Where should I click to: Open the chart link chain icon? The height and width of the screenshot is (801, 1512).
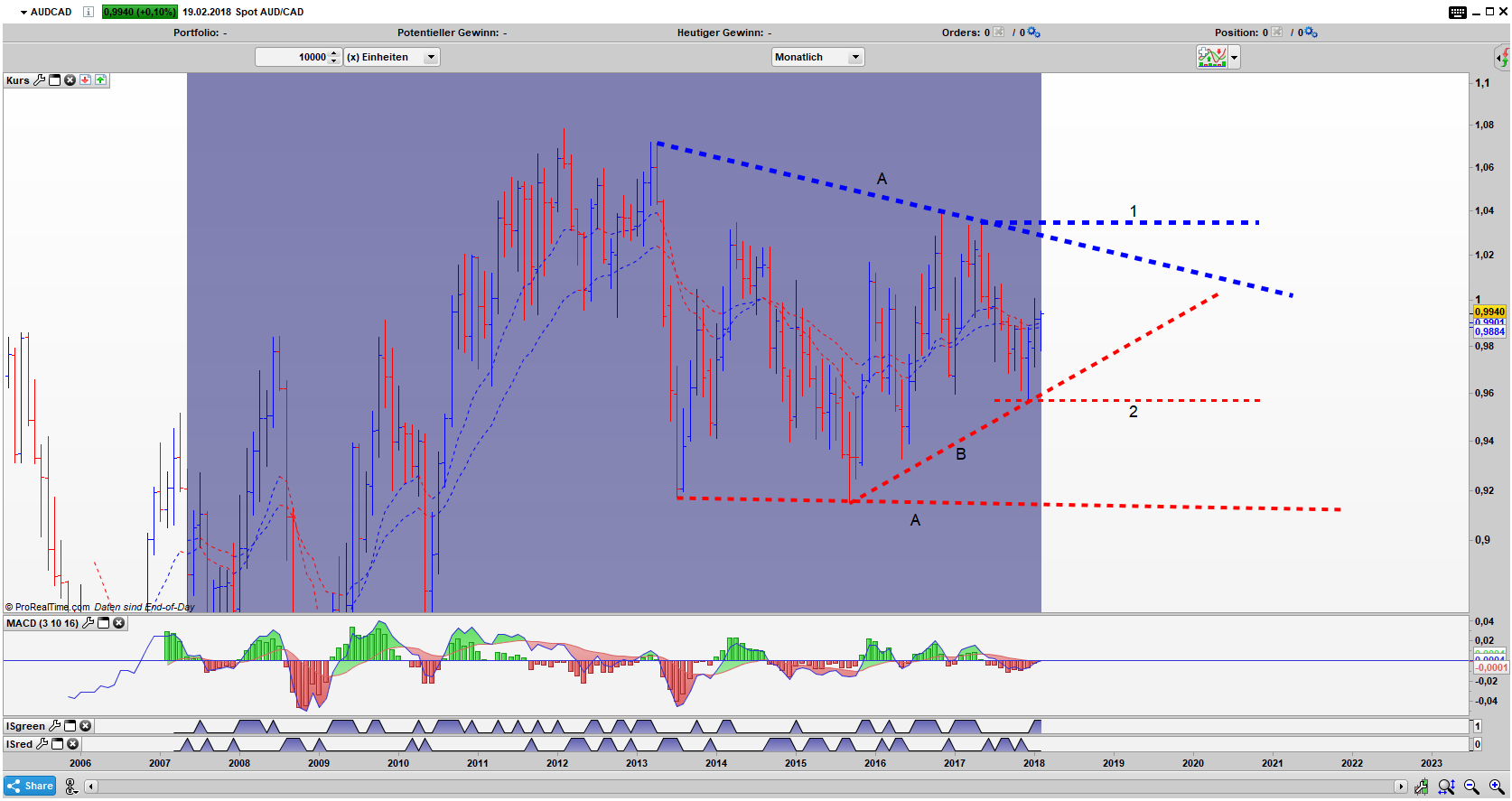pos(71,786)
